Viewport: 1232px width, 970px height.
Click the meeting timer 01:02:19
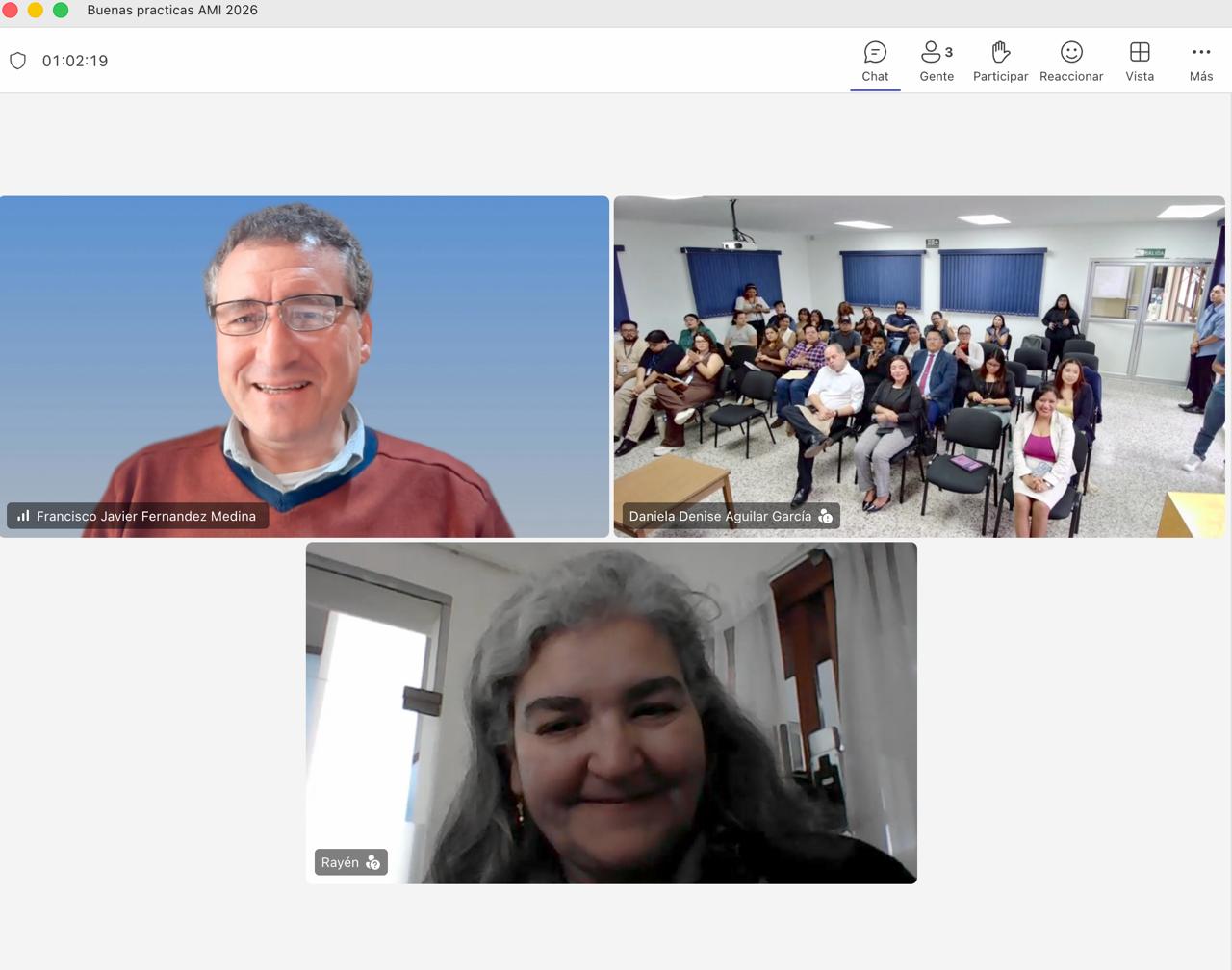point(75,61)
